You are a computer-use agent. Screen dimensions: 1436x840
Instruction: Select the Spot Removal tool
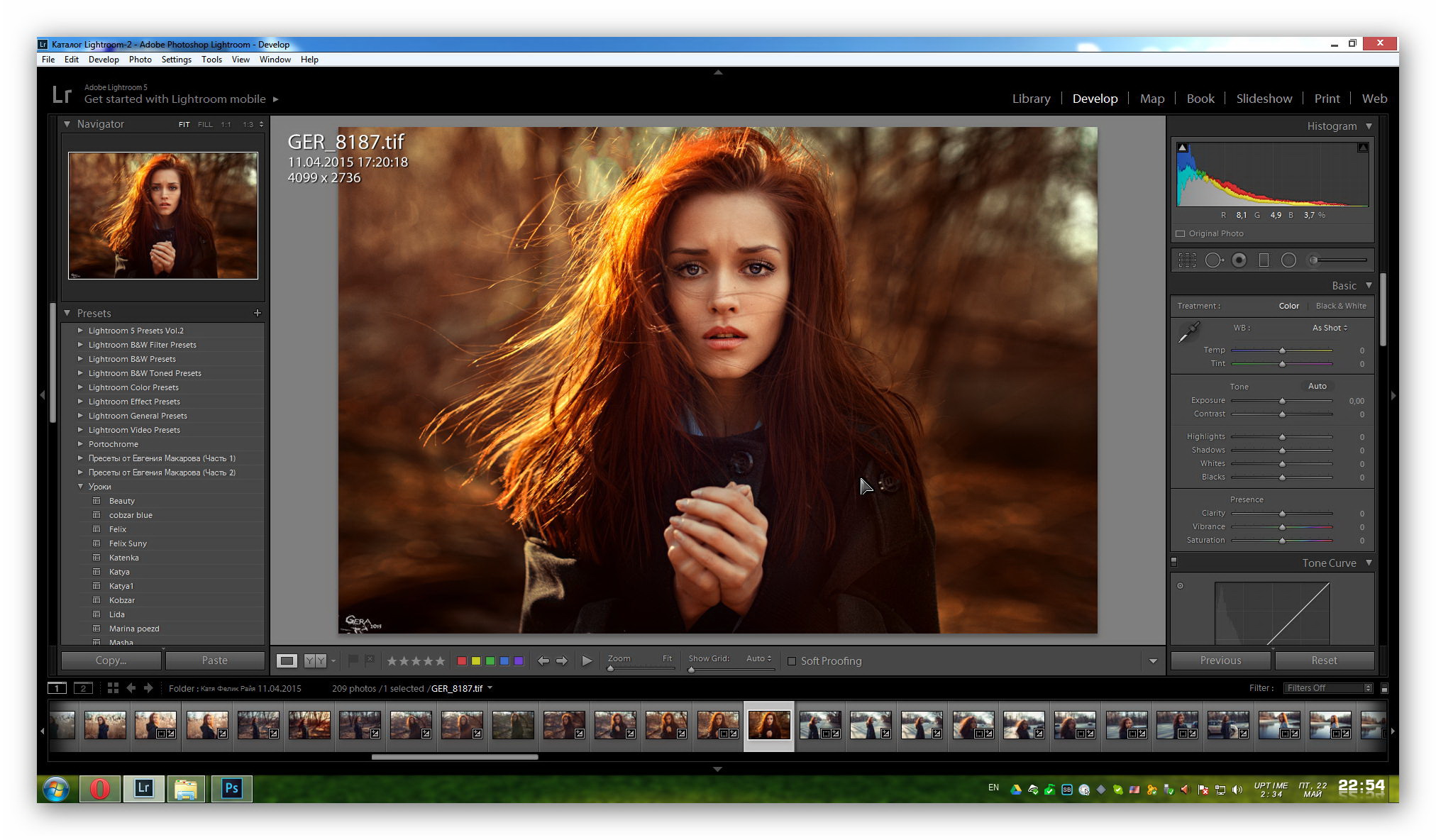[1214, 260]
